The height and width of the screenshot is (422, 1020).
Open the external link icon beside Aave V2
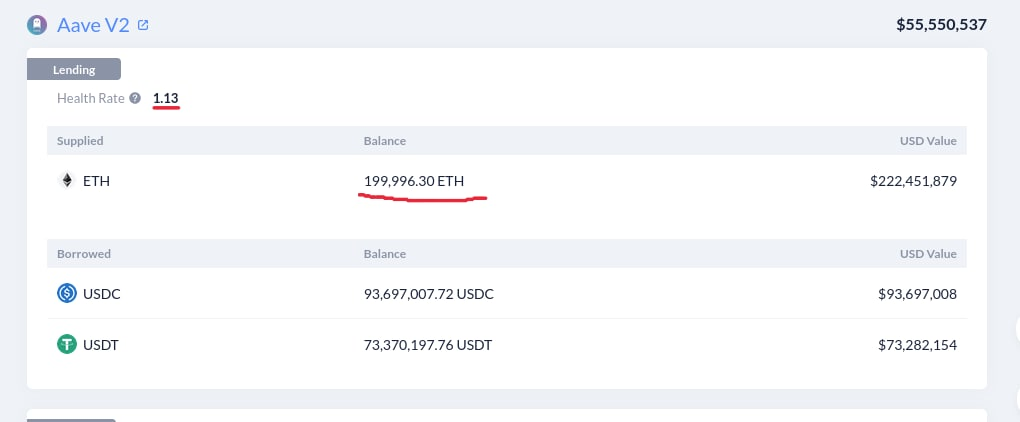coord(143,25)
